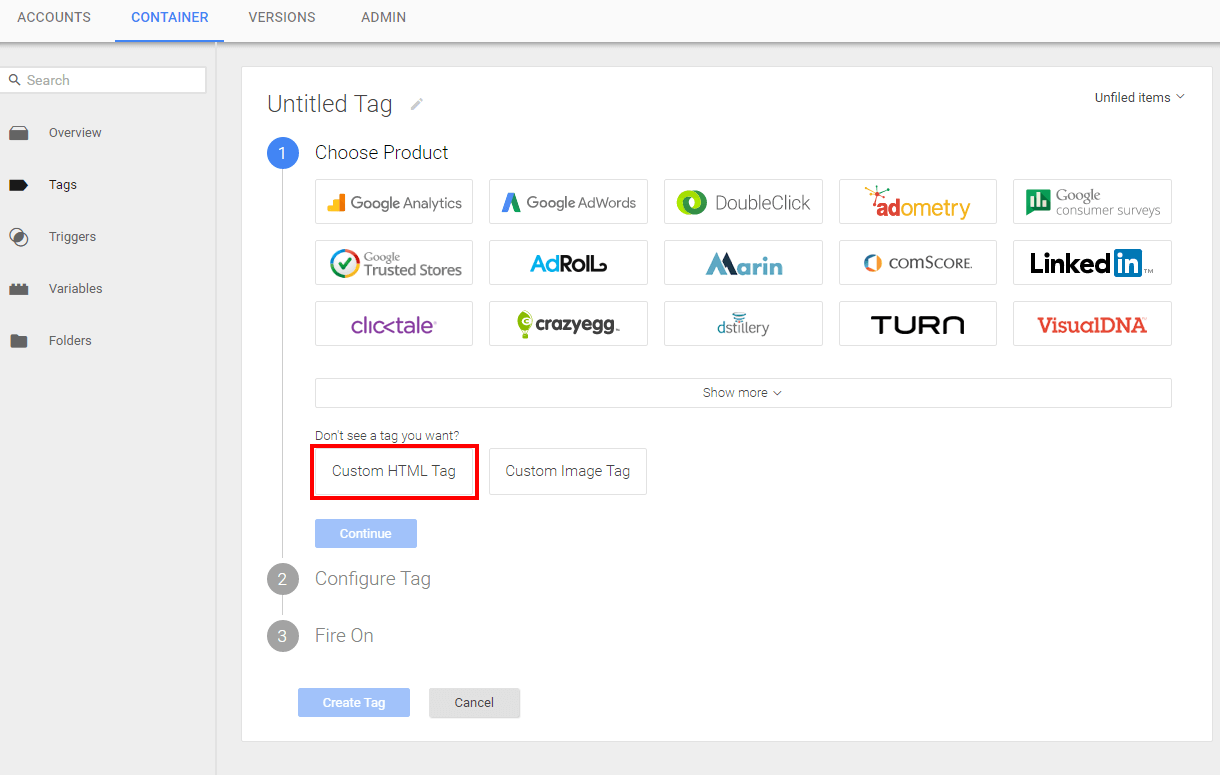Cancel the tag creation
Image resolution: width=1220 pixels, height=775 pixels.
point(474,702)
